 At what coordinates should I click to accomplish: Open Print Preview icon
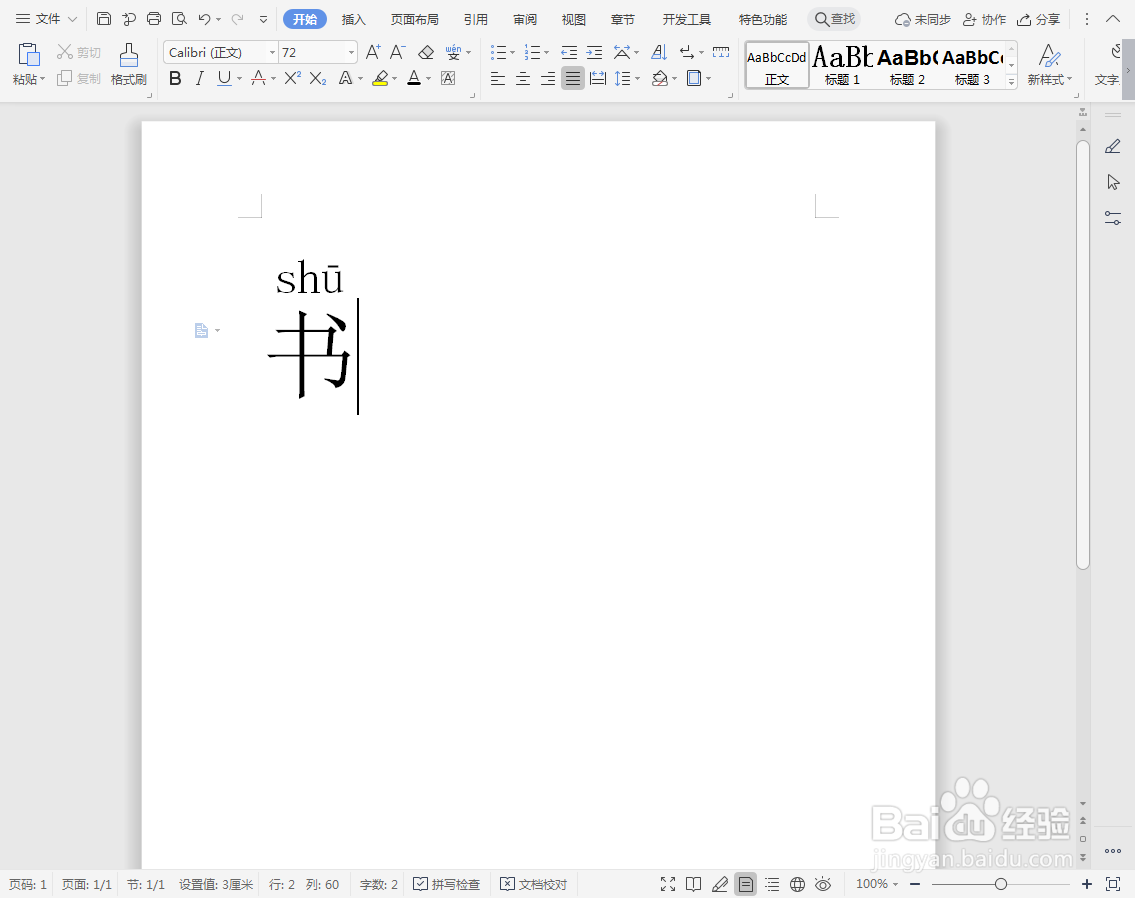click(x=179, y=19)
